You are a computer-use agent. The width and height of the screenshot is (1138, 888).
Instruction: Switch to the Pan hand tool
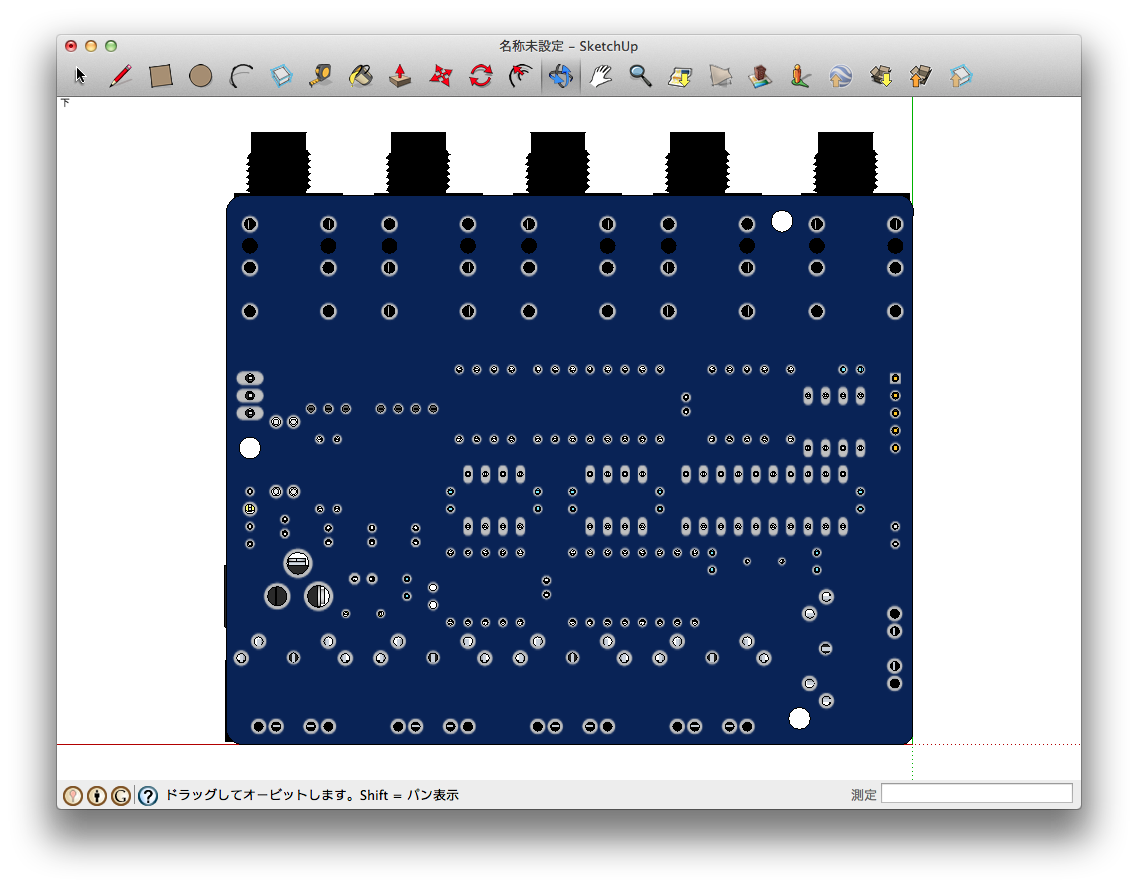click(x=600, y=76)
